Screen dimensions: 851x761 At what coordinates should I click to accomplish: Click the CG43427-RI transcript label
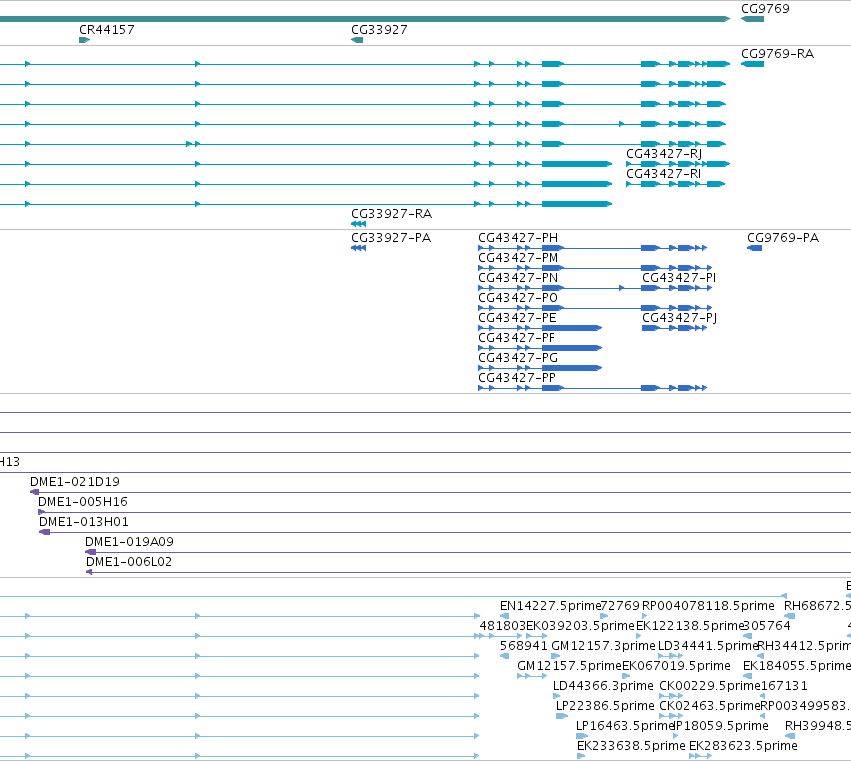pos(663,174)
